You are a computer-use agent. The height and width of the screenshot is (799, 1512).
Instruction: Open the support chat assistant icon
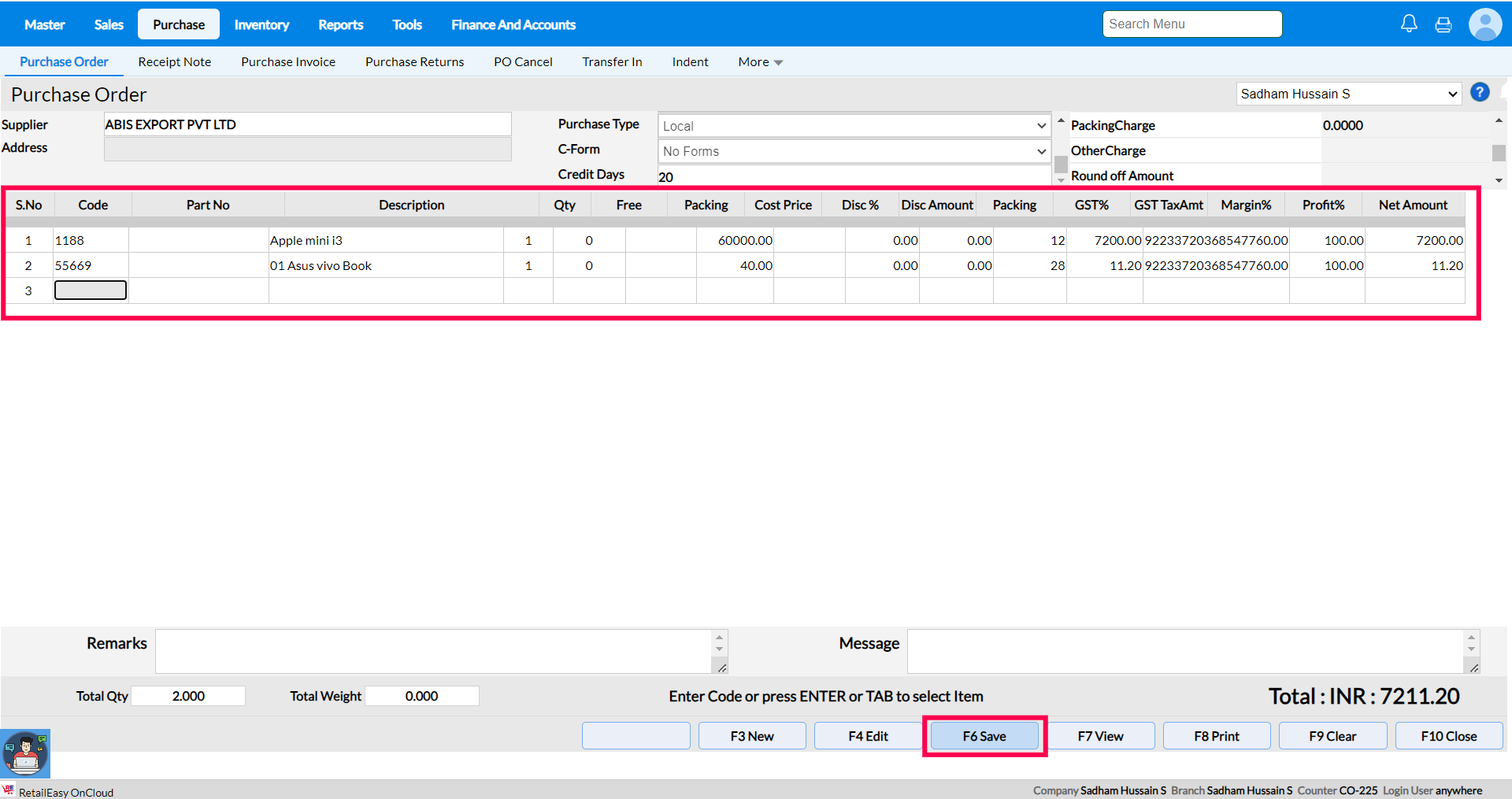click(25, 753)
